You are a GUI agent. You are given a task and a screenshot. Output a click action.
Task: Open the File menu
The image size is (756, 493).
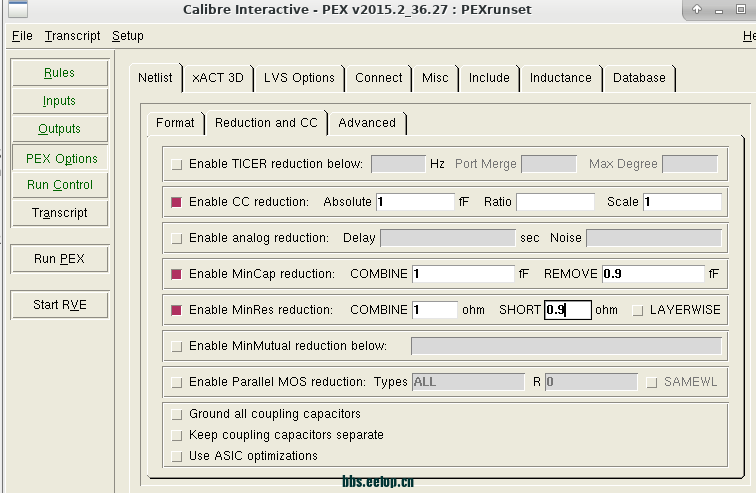coord(22,36)
